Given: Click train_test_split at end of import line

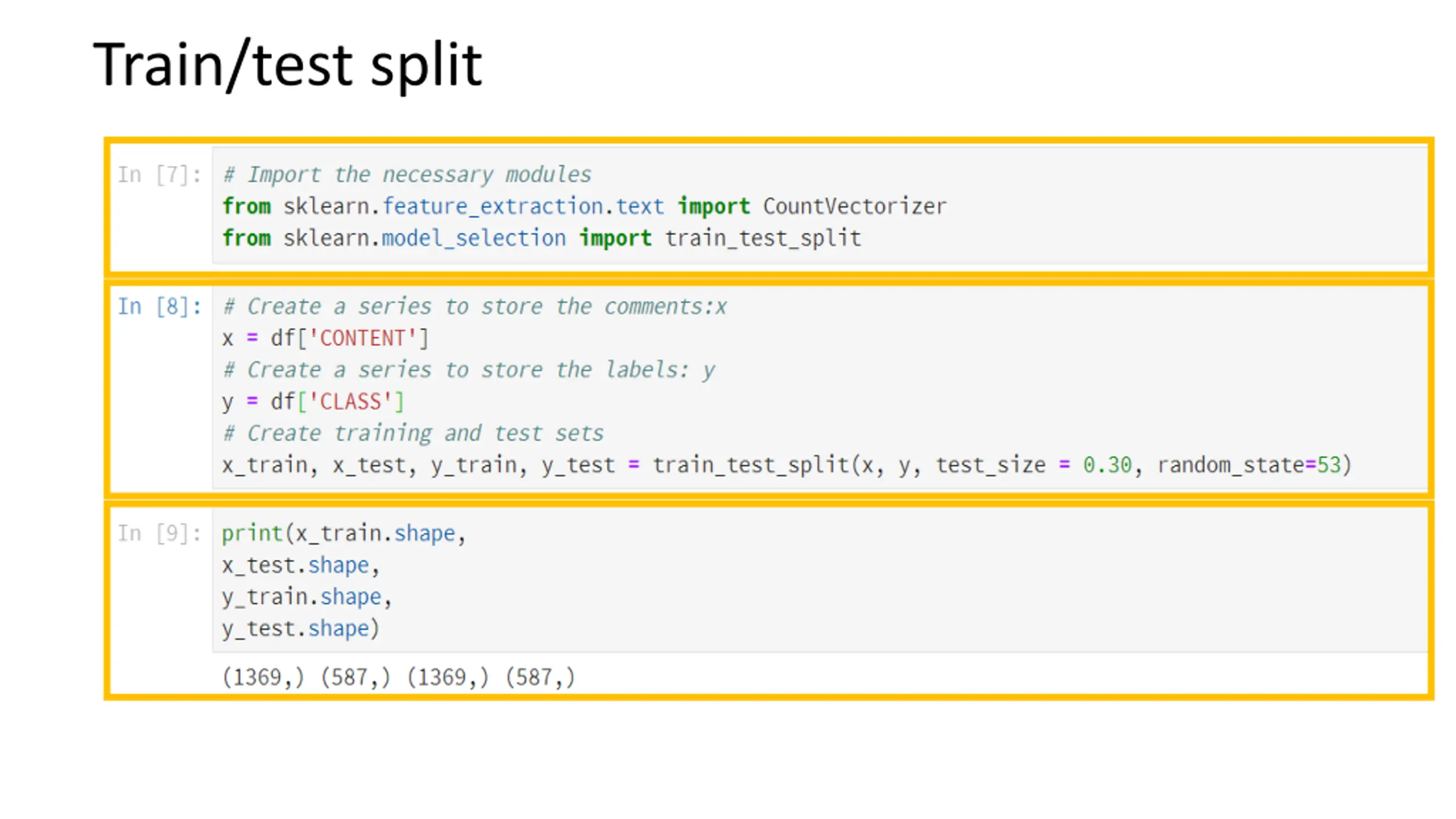Looking at the screenshot, I should tap(763, 238).
